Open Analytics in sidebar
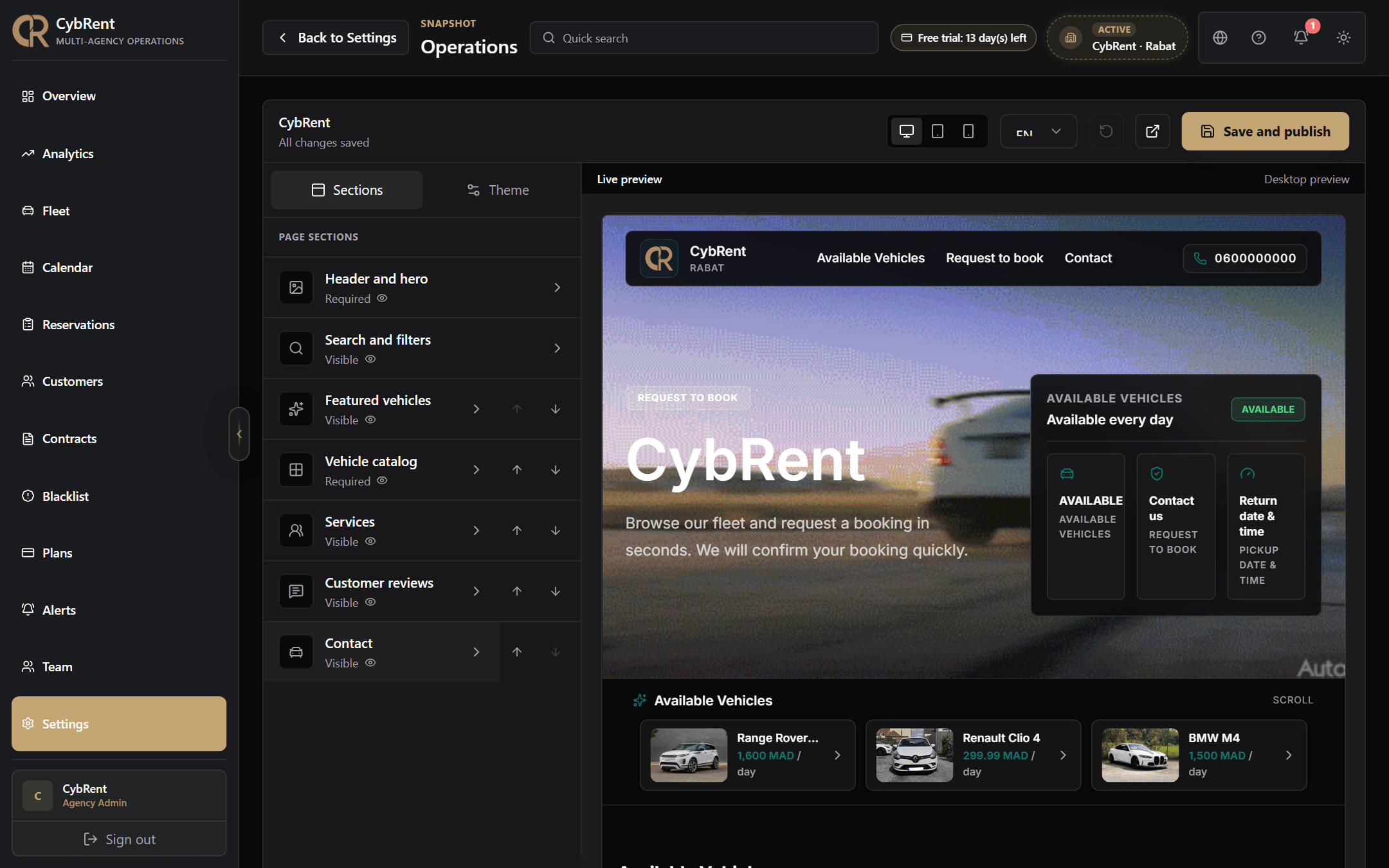 (x=119, y=154)
